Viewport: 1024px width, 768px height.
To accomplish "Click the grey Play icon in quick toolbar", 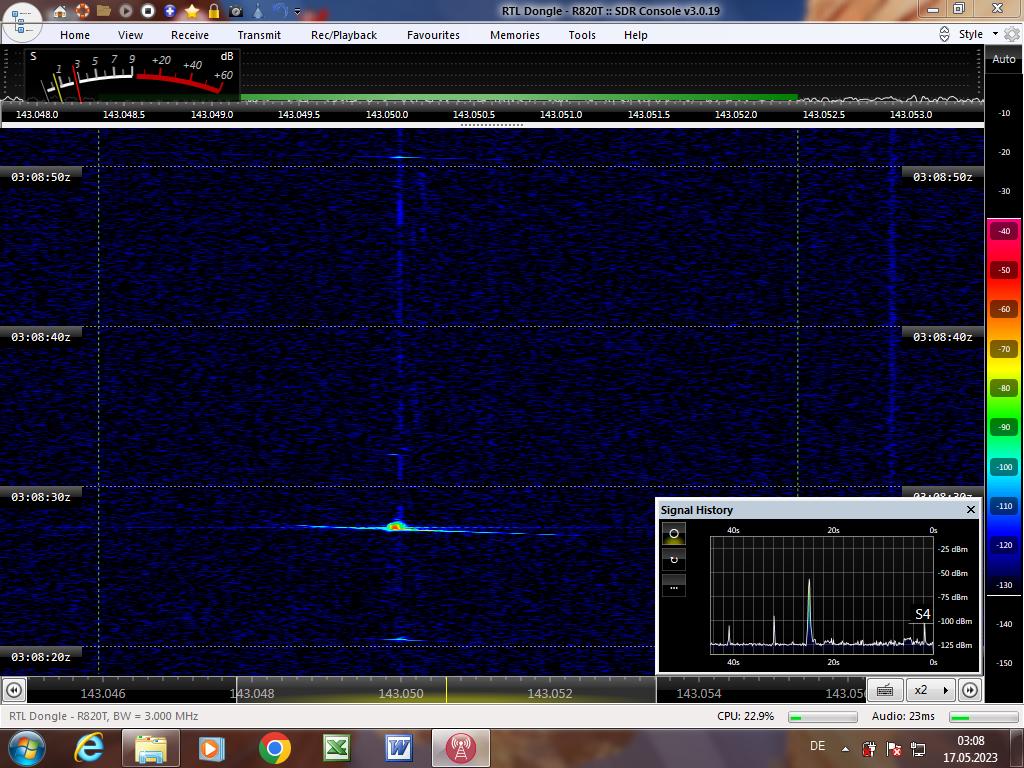I will point(126,11).
